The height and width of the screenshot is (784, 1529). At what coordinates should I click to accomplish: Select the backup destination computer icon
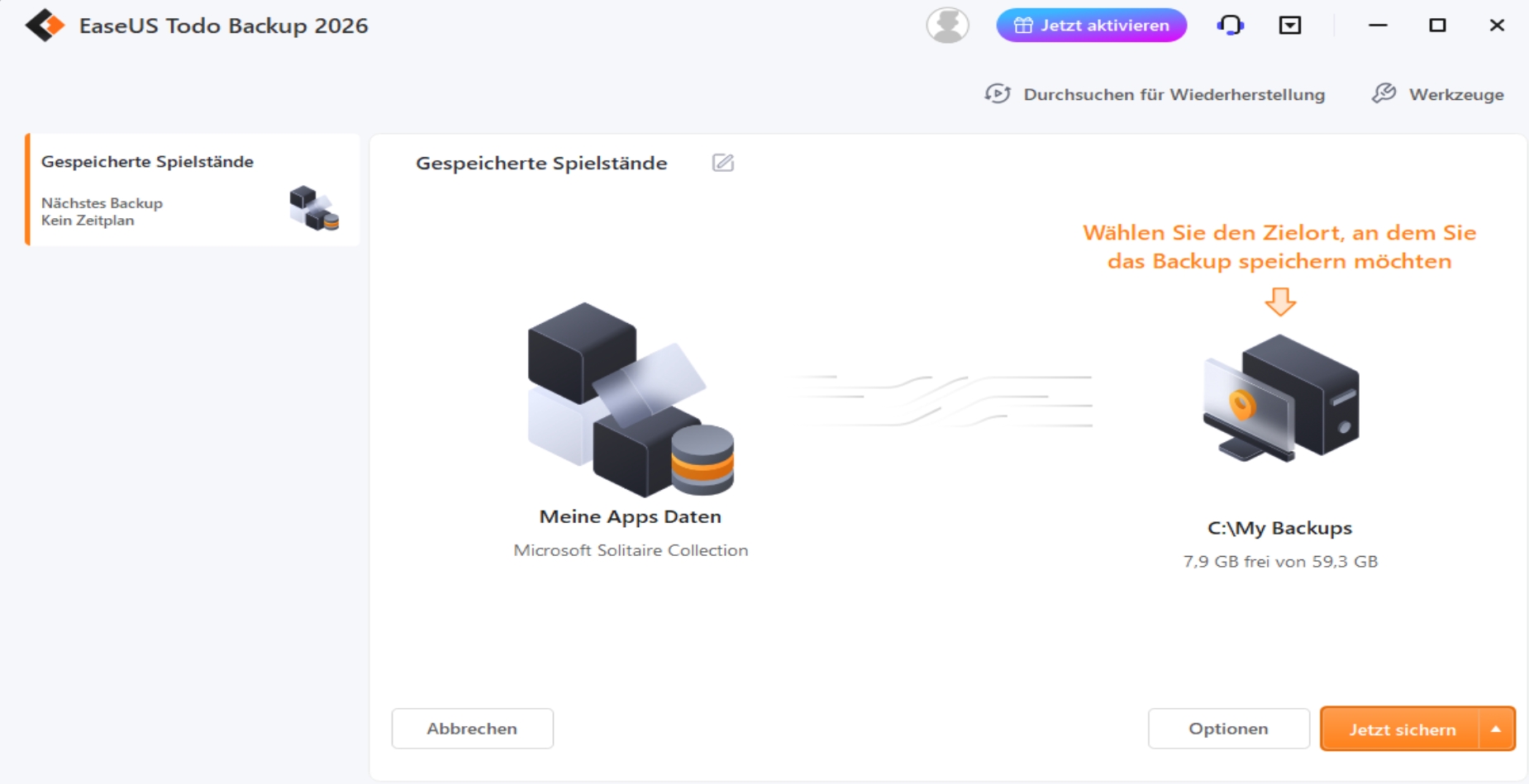click(1280, 399)
